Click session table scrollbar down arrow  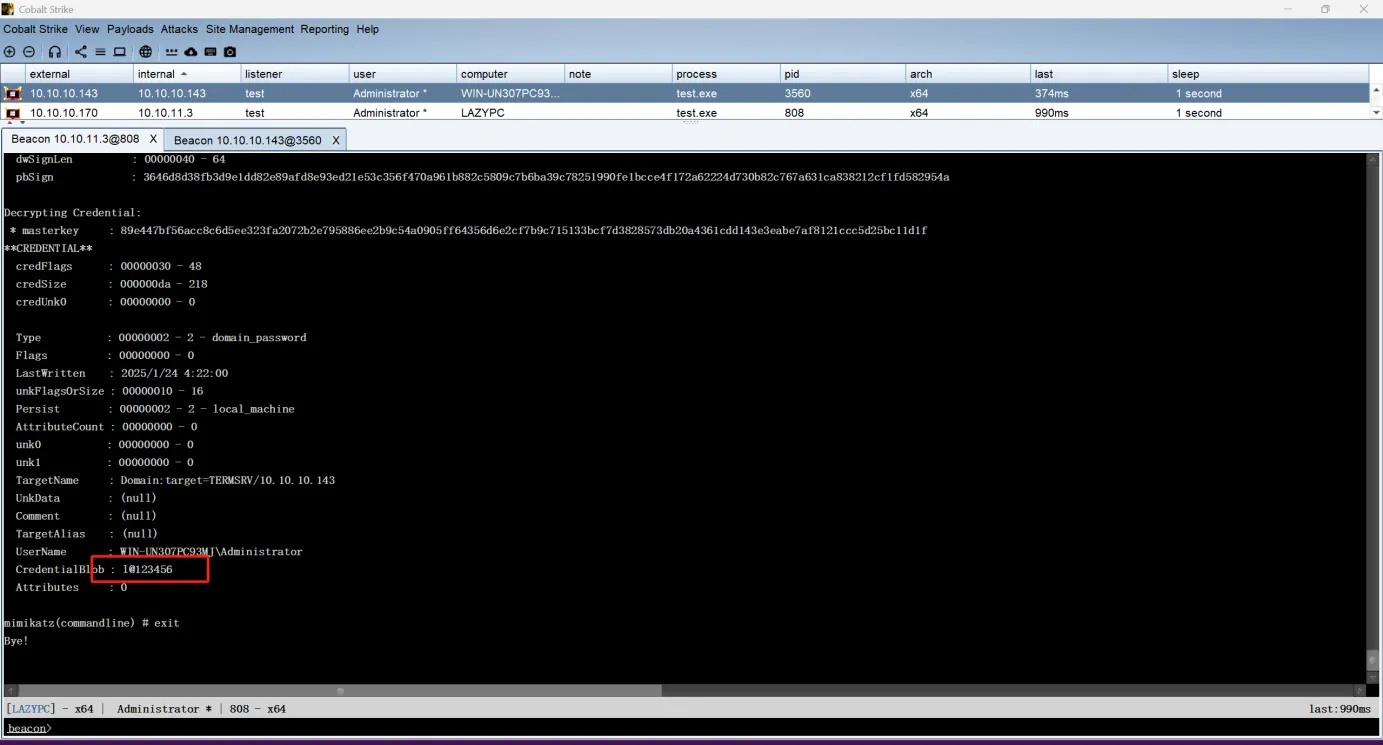1375,113
